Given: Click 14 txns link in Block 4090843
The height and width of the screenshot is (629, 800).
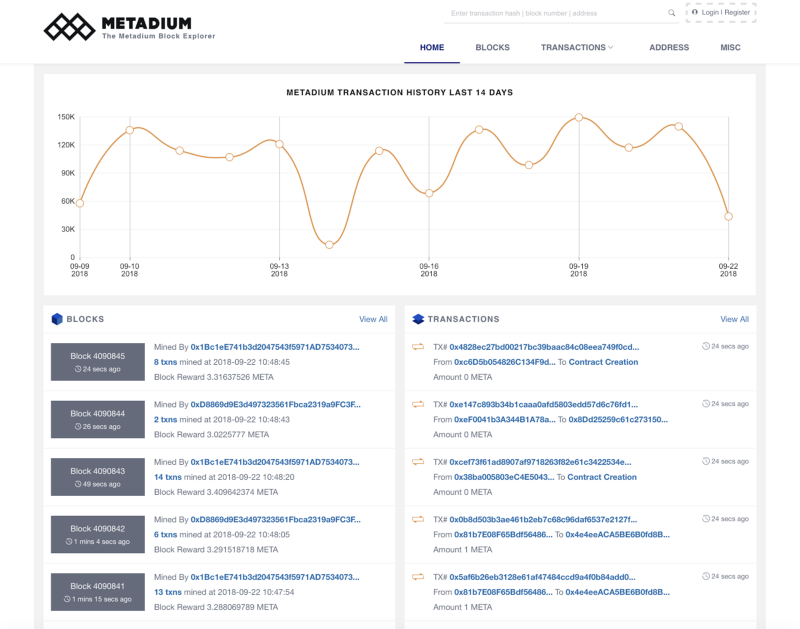Looking at the screenshot, I should (168, 477).
